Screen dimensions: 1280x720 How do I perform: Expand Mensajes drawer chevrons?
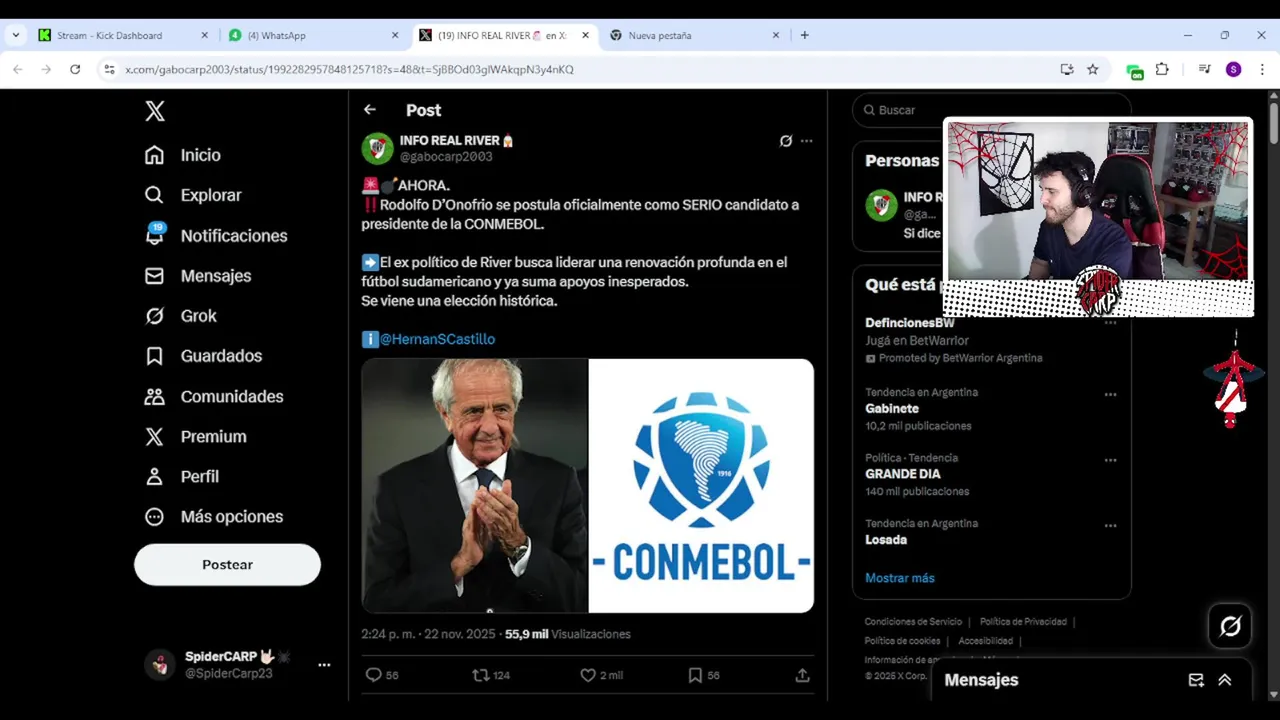(1225, 680)
